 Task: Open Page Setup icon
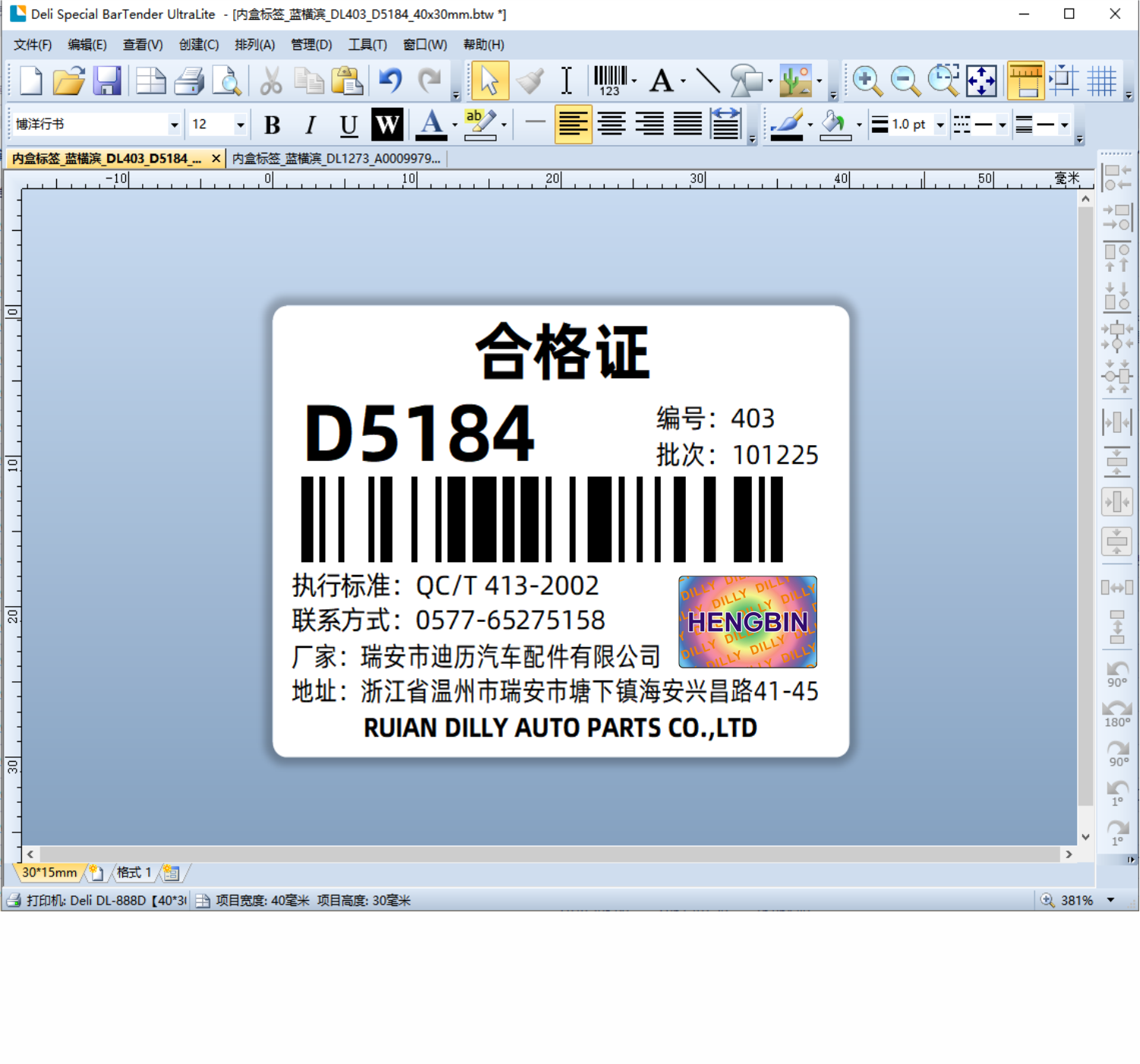(150, 81)
